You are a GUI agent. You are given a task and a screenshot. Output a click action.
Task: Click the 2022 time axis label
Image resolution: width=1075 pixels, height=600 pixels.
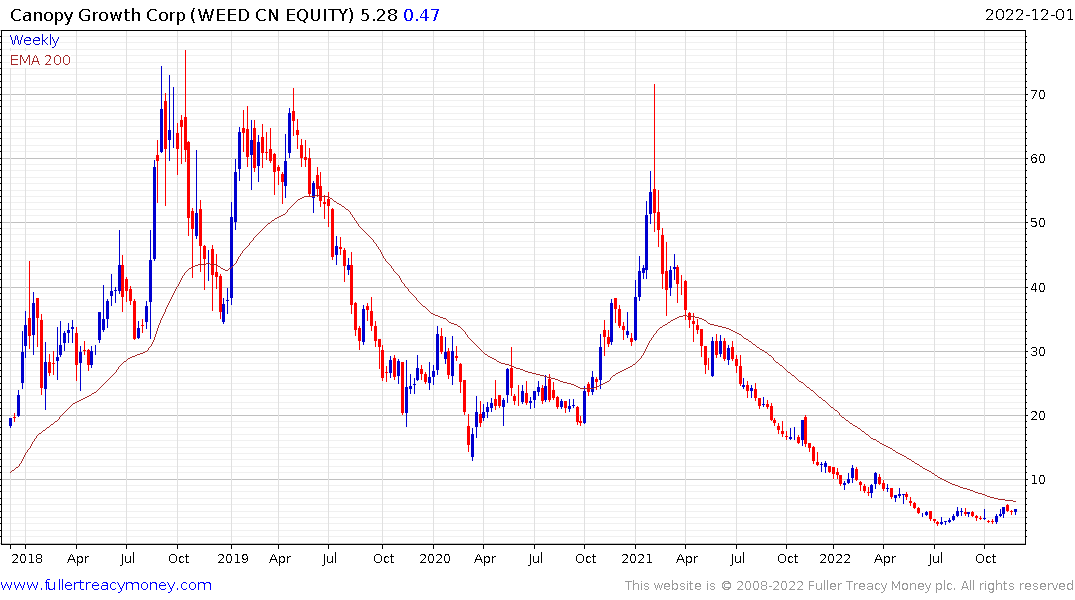click(834, 559)
